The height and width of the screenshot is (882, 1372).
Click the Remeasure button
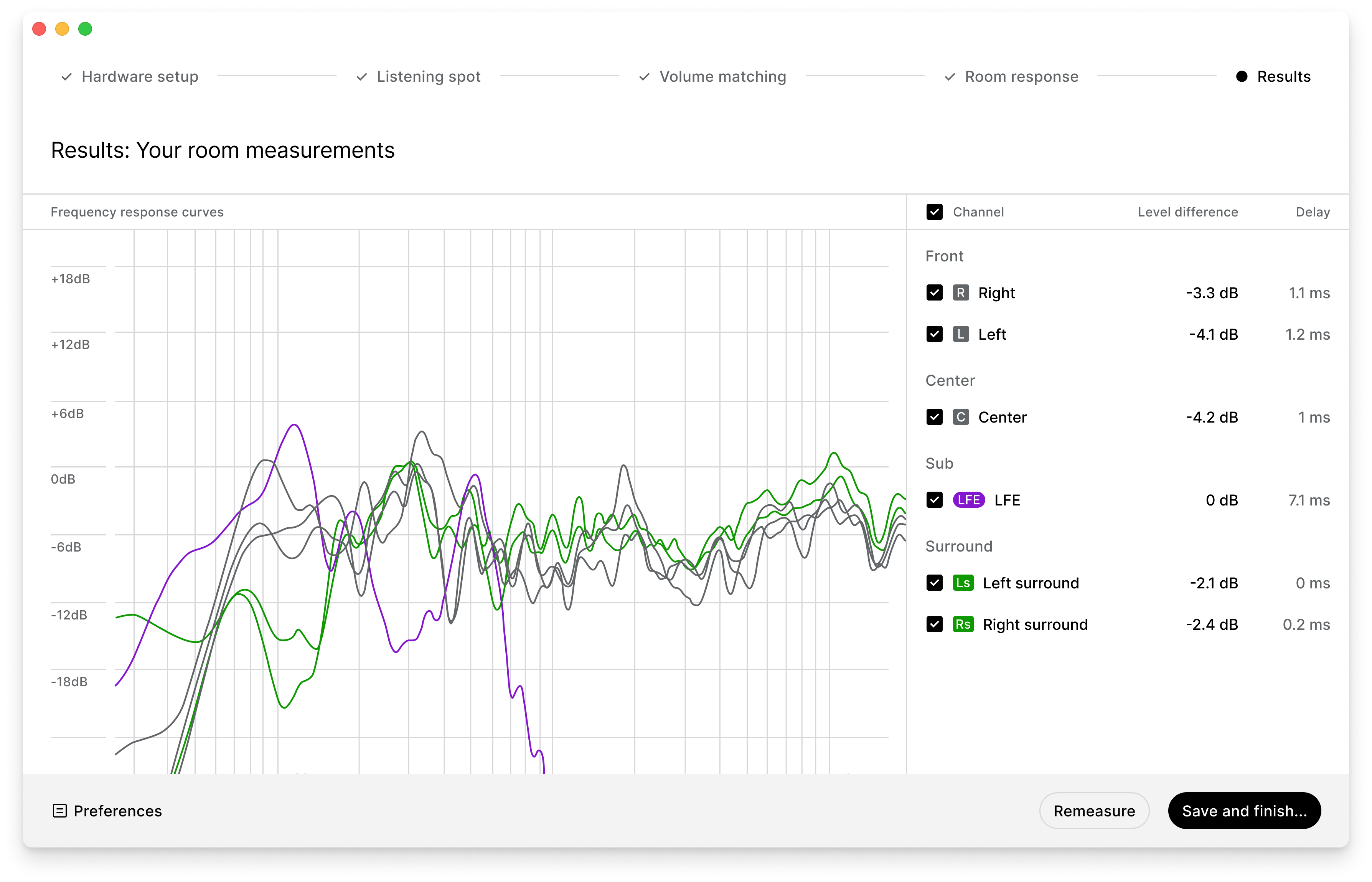click(x=1094, y=810)
